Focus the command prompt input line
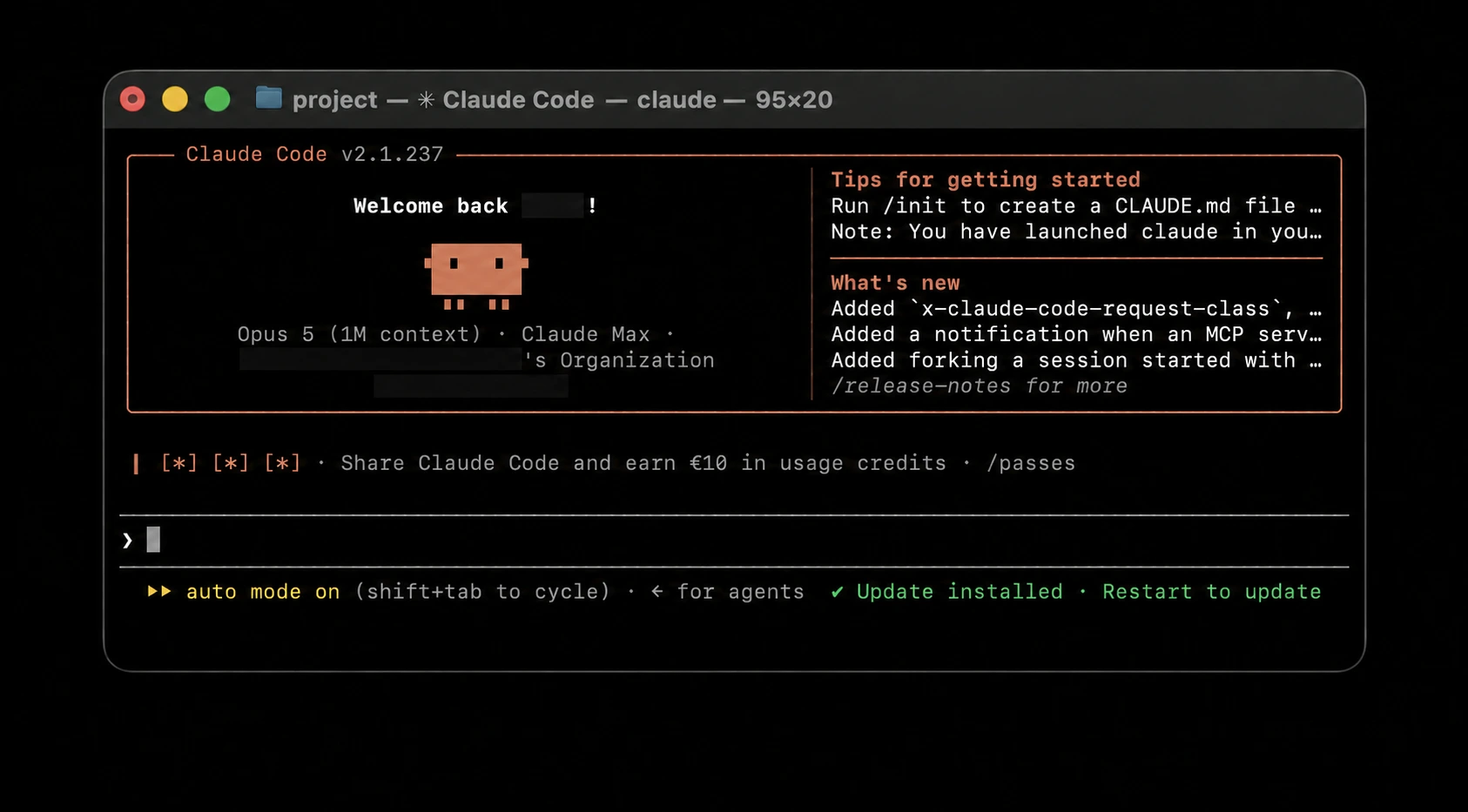1468x812 pixels. coord(734,540)
